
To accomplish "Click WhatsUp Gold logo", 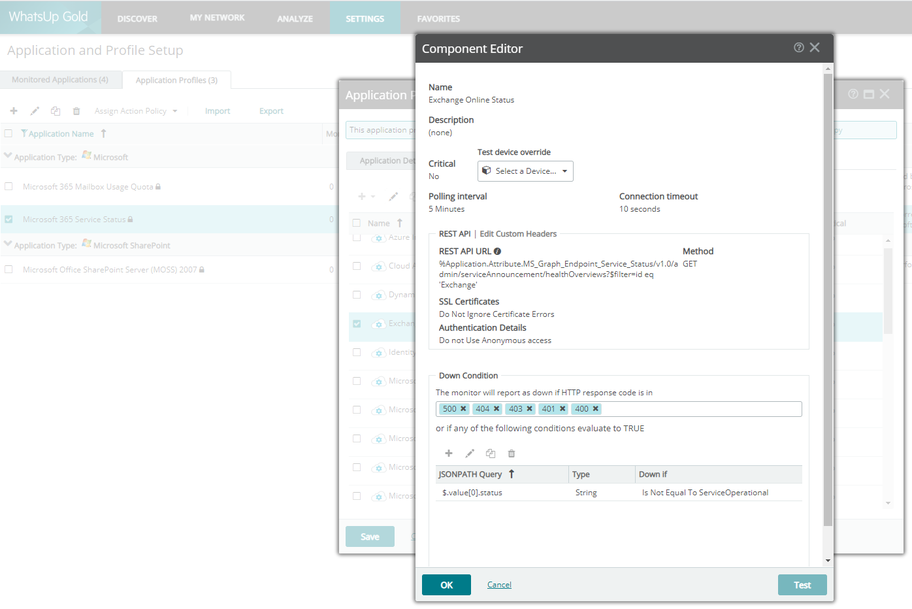I will [48, 17].
